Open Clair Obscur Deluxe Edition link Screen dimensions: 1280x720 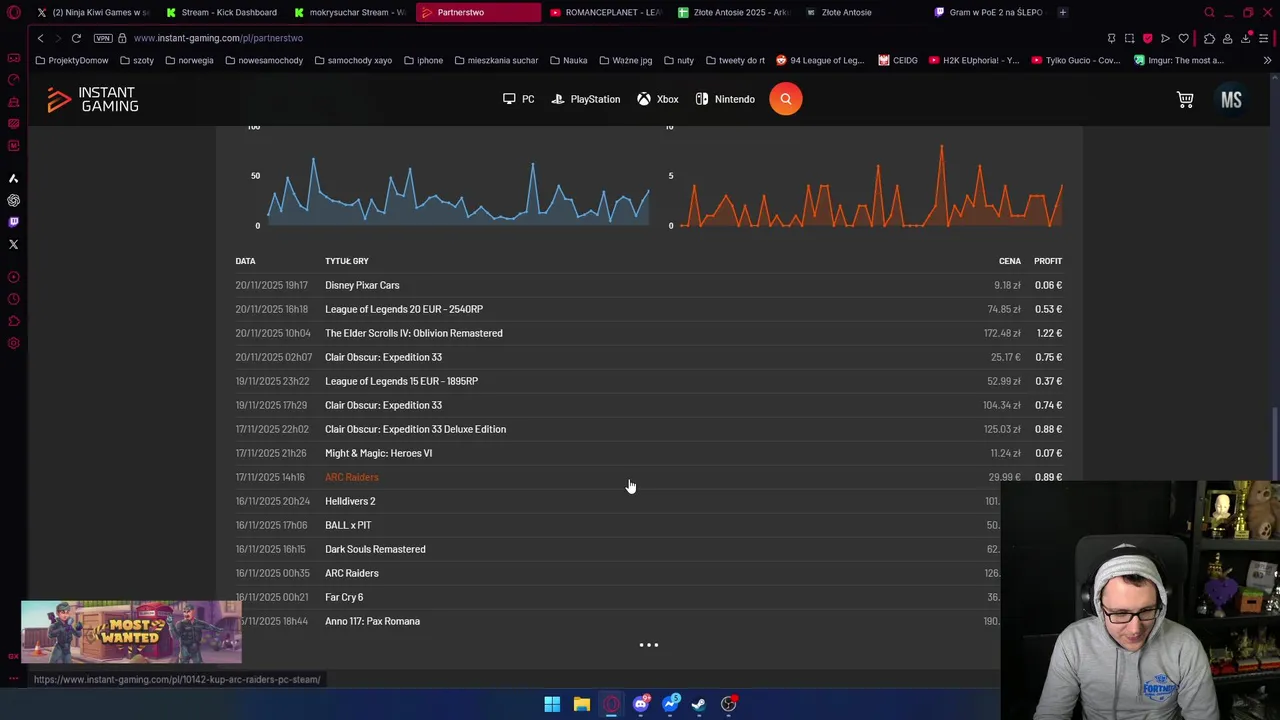pyautogui.click(x=415, y=429)
